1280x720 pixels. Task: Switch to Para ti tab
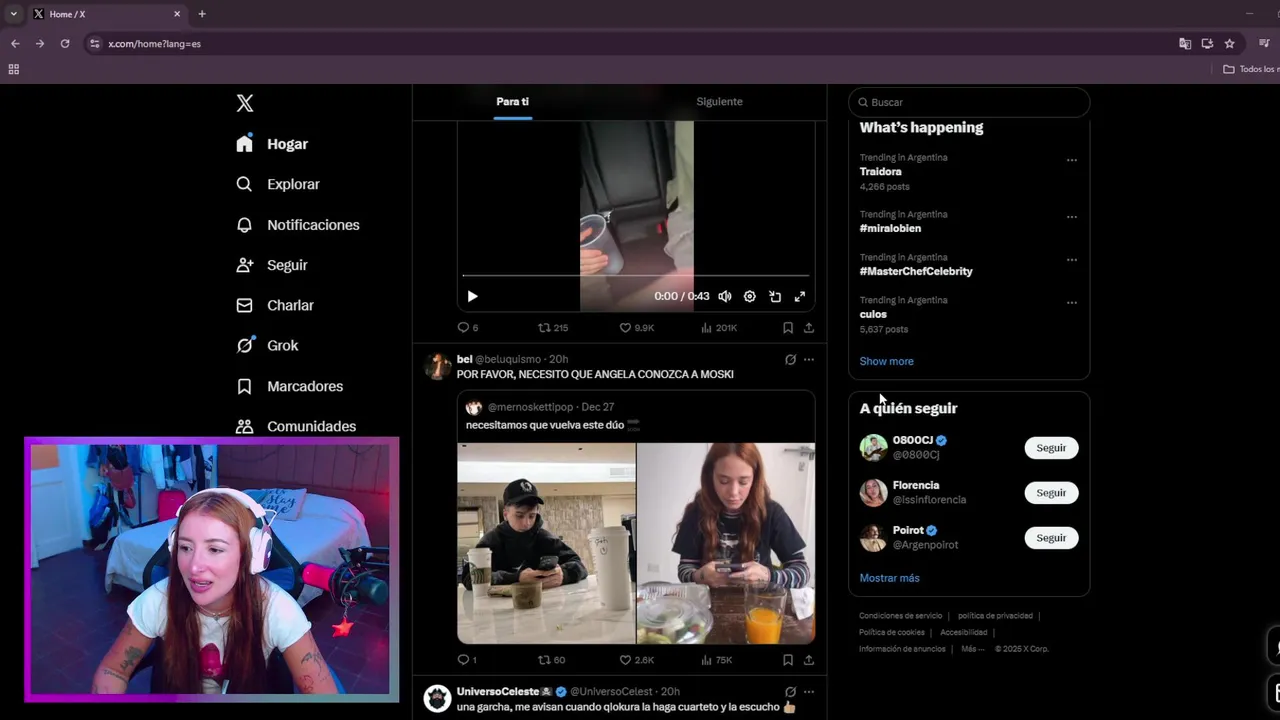click(x=512, y=102)
